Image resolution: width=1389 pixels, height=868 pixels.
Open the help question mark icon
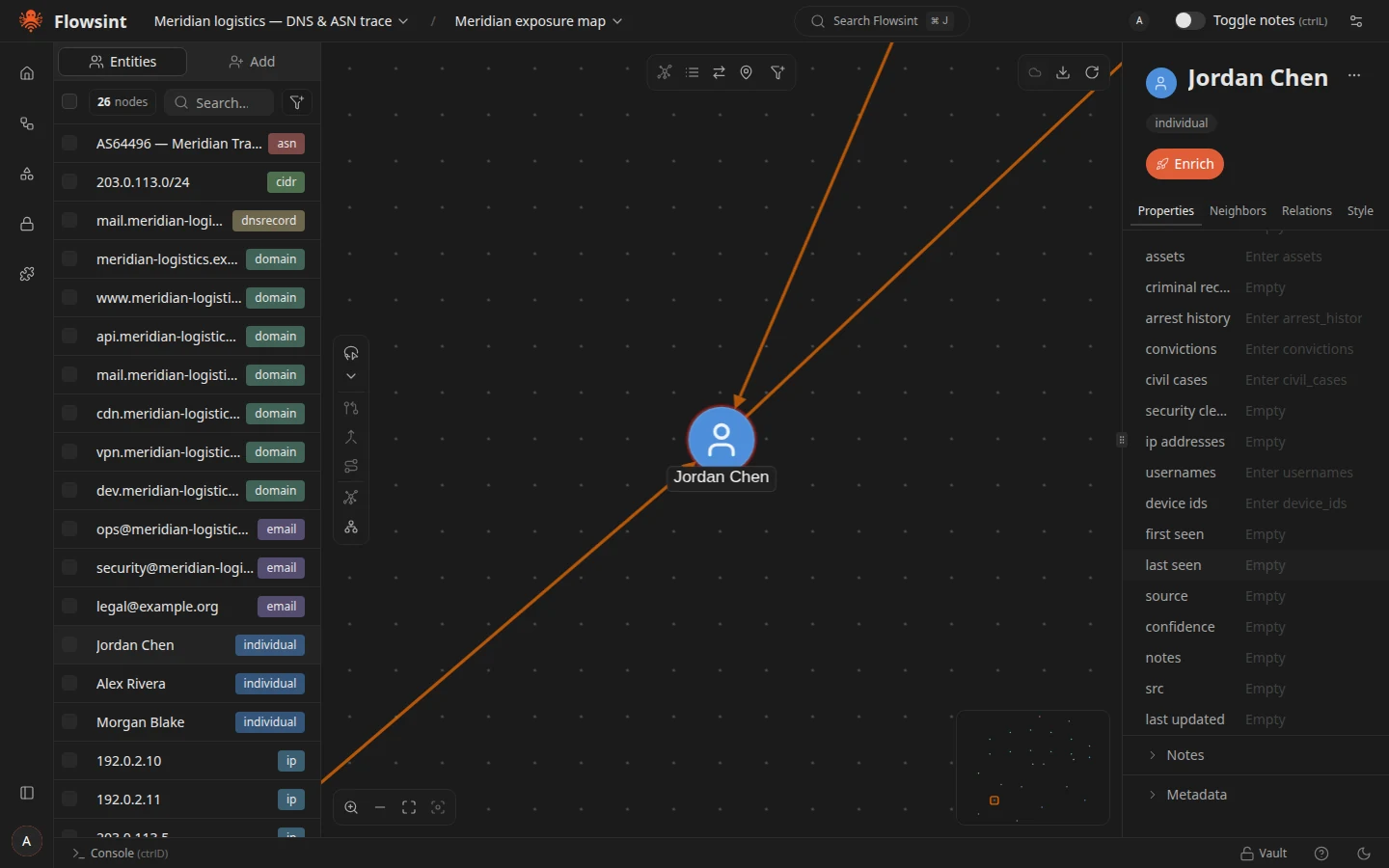[1321, 854]
